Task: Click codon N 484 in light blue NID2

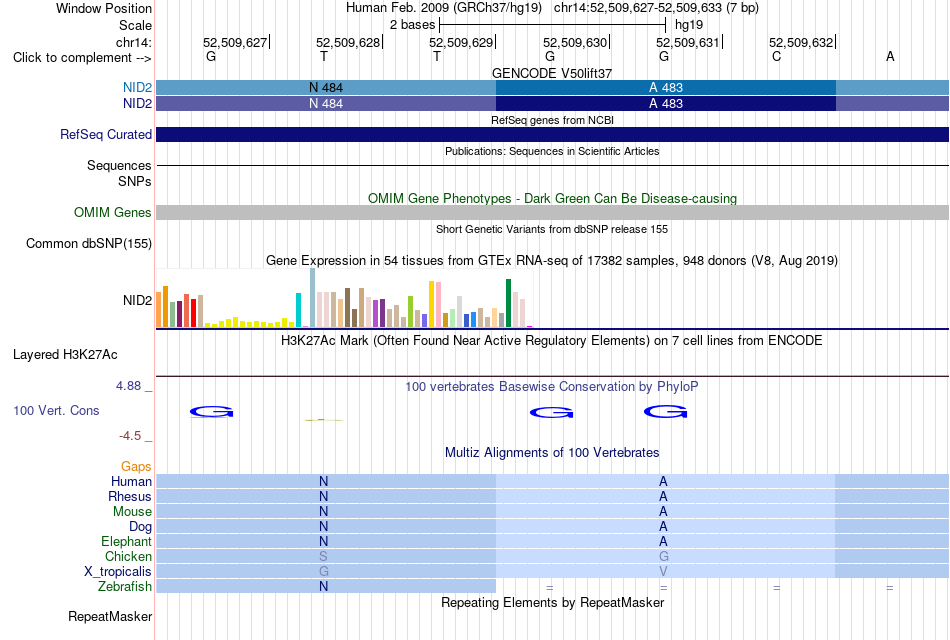Action: (326, 87)
